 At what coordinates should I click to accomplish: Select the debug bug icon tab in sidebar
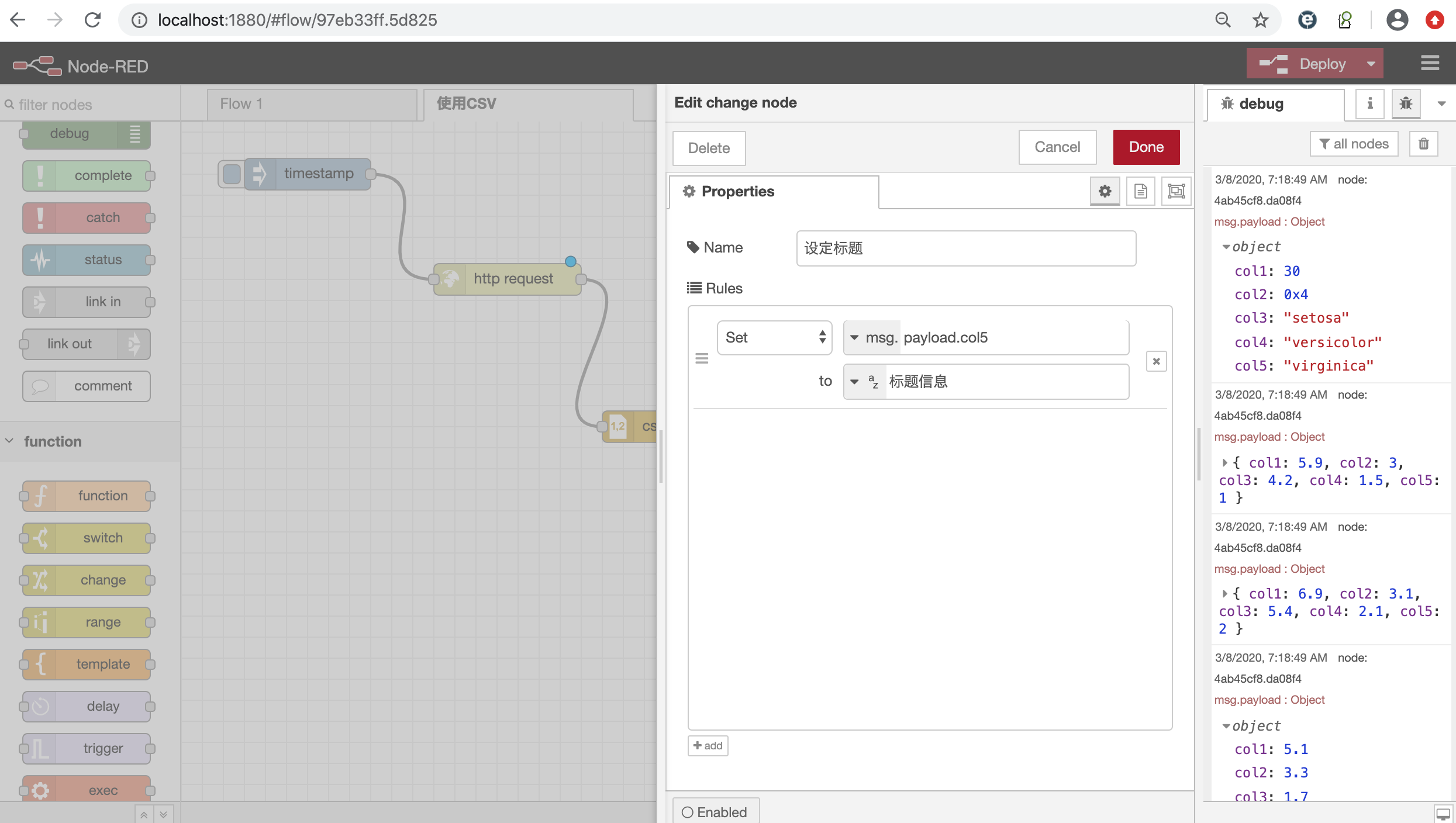click(x=1406, y=103)
